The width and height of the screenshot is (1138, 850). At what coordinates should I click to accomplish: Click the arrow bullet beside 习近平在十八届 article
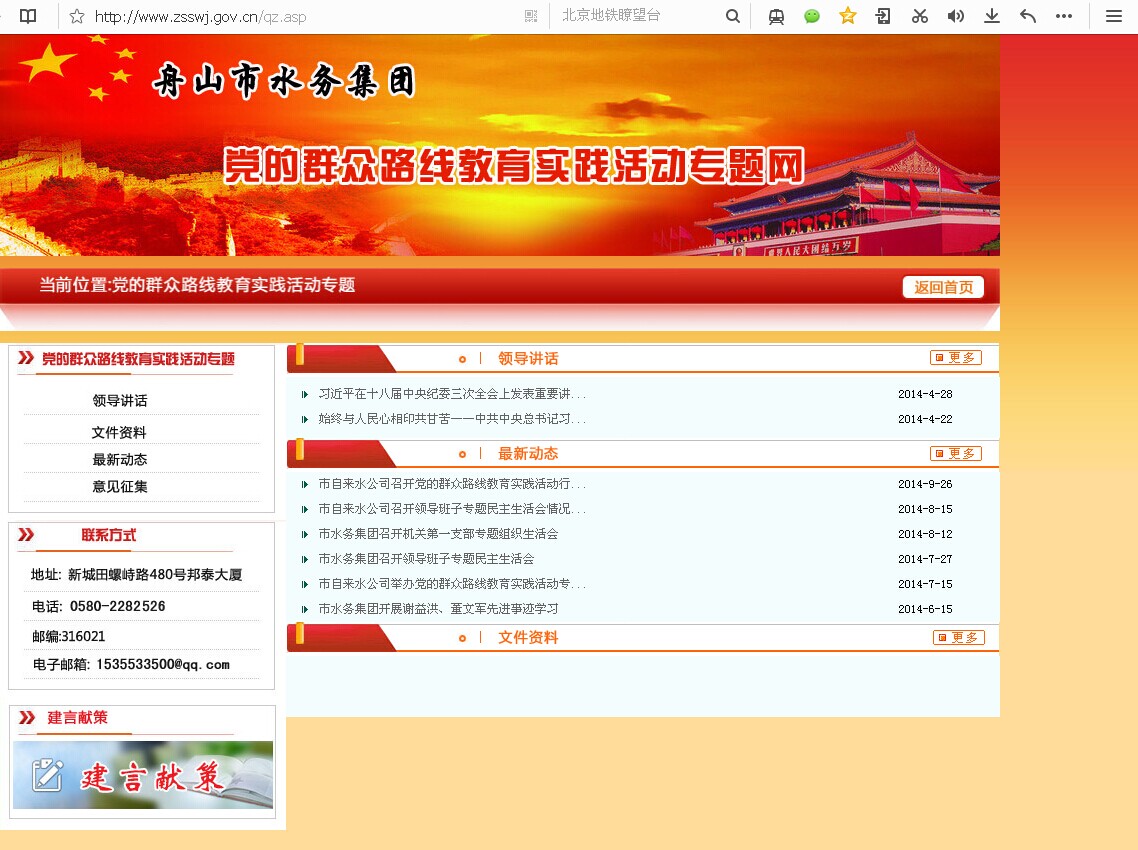click(x=305, y=395)
